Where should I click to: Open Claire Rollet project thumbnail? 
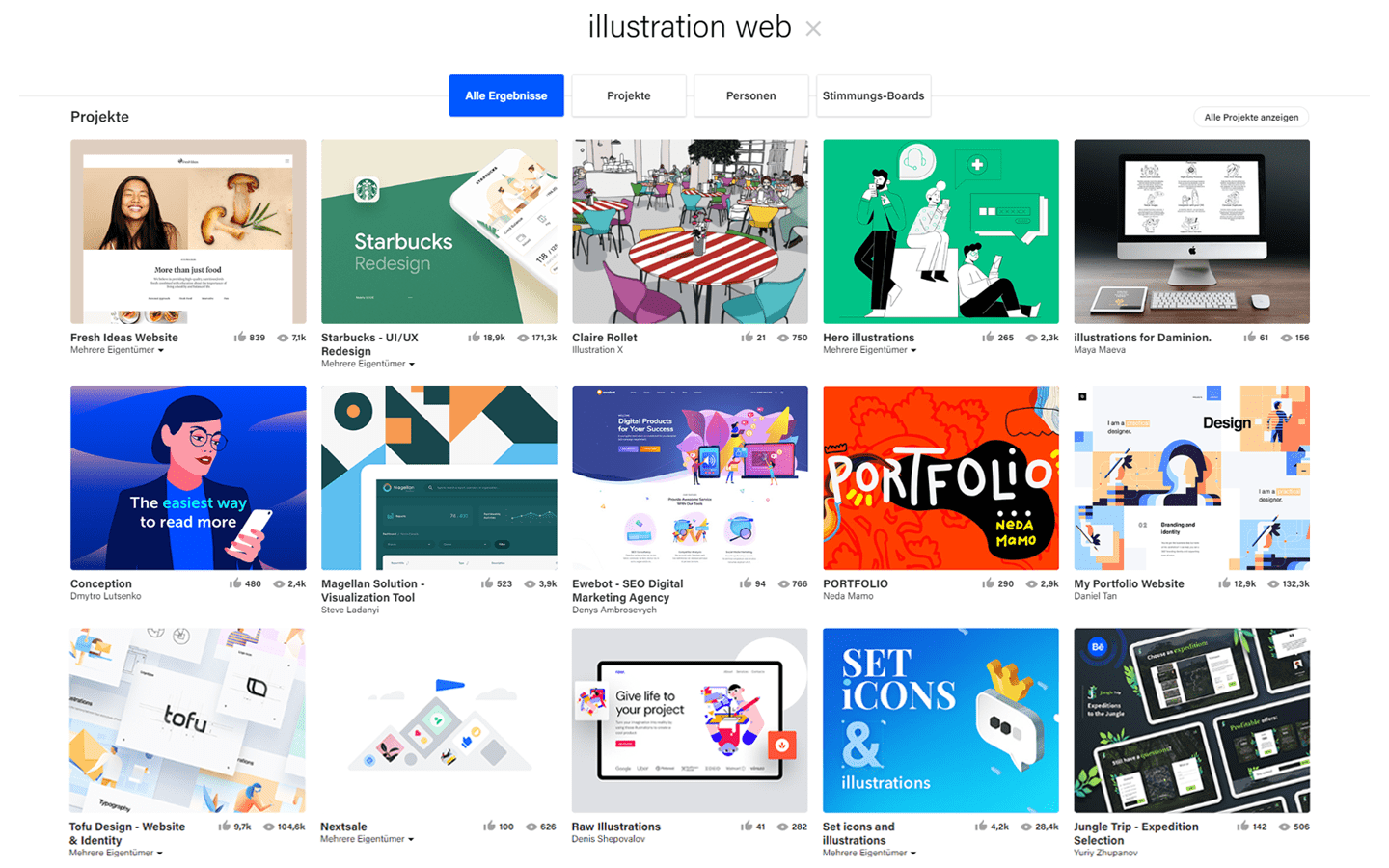[x=690, y=231]
